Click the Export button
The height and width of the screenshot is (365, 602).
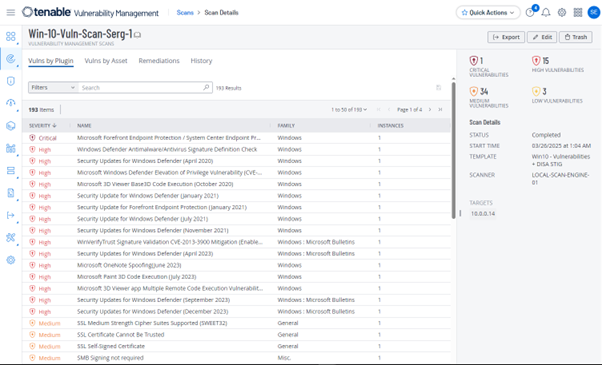click(x=506, y=37)
